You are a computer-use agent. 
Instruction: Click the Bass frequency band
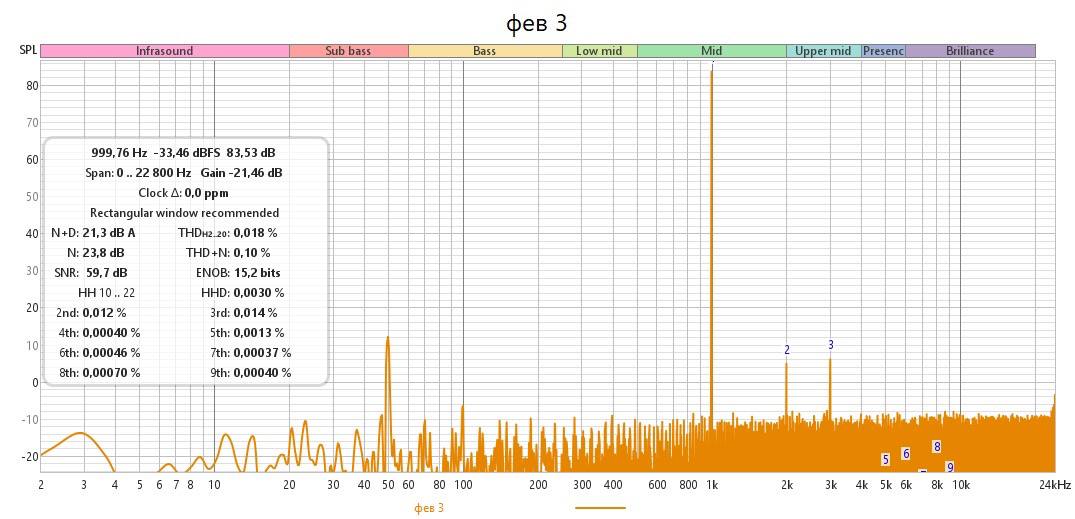click(484, 51)
